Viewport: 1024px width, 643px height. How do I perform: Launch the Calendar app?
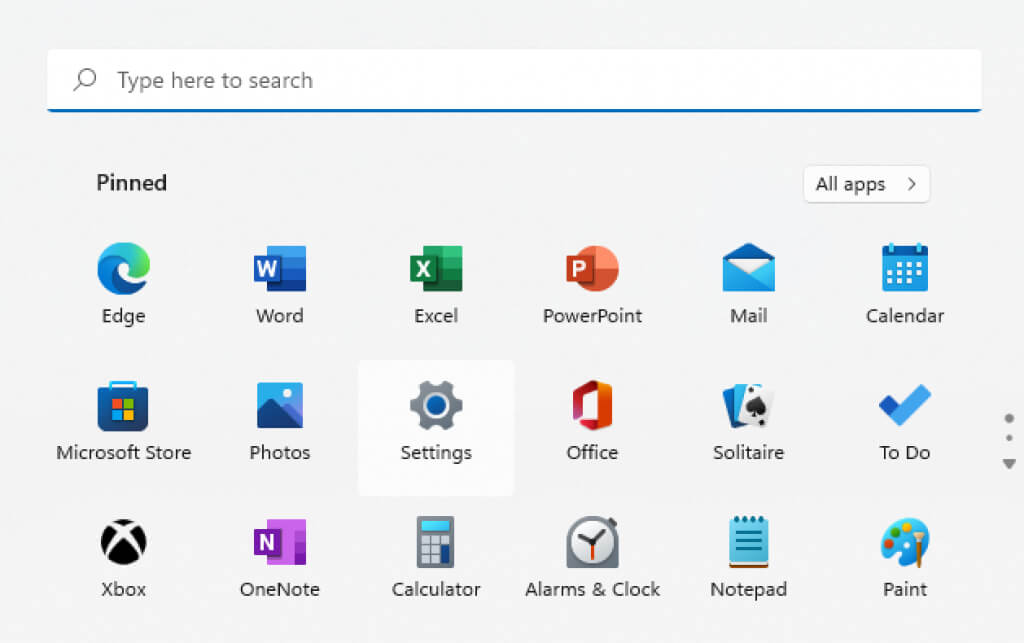coord(904,269)
